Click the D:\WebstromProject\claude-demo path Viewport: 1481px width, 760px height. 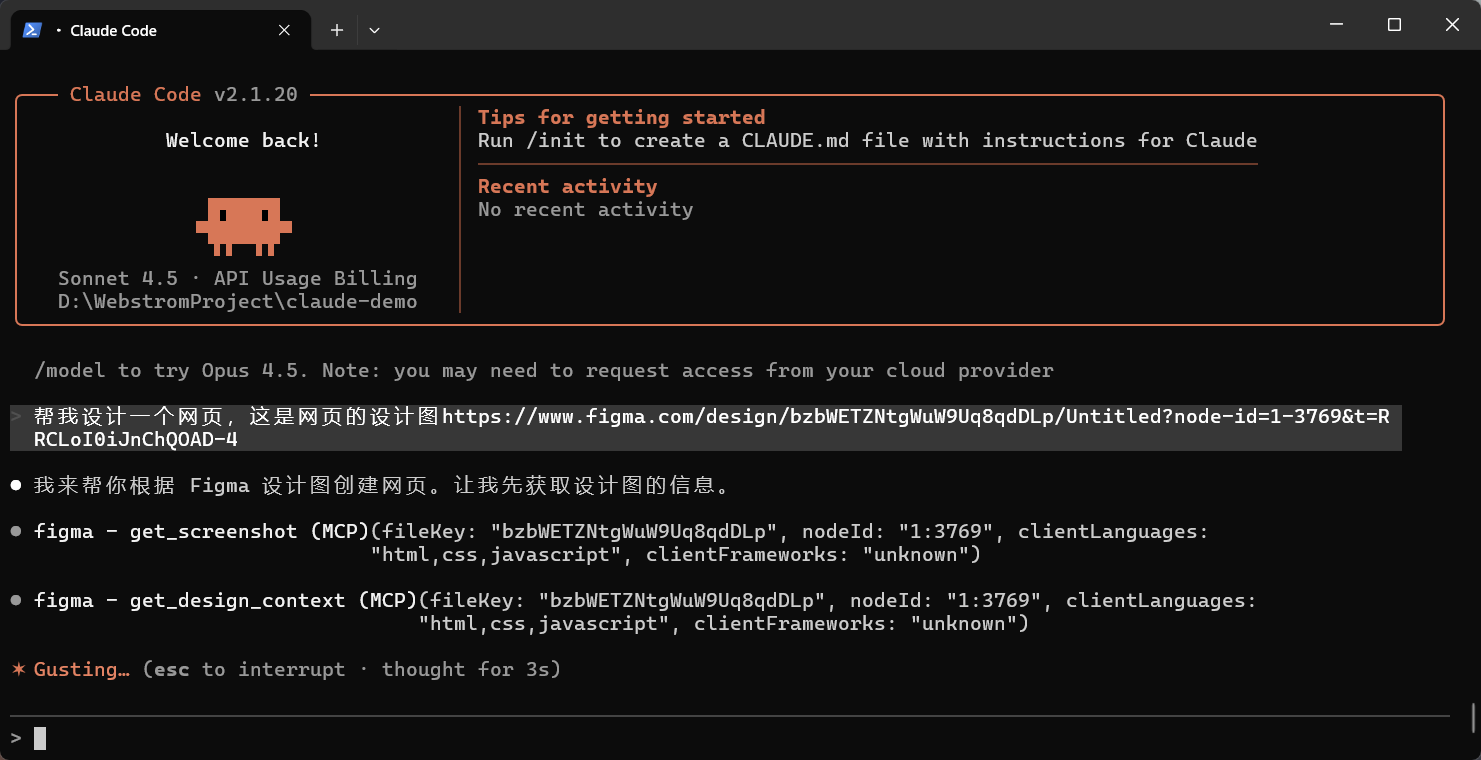click(237, 301)
